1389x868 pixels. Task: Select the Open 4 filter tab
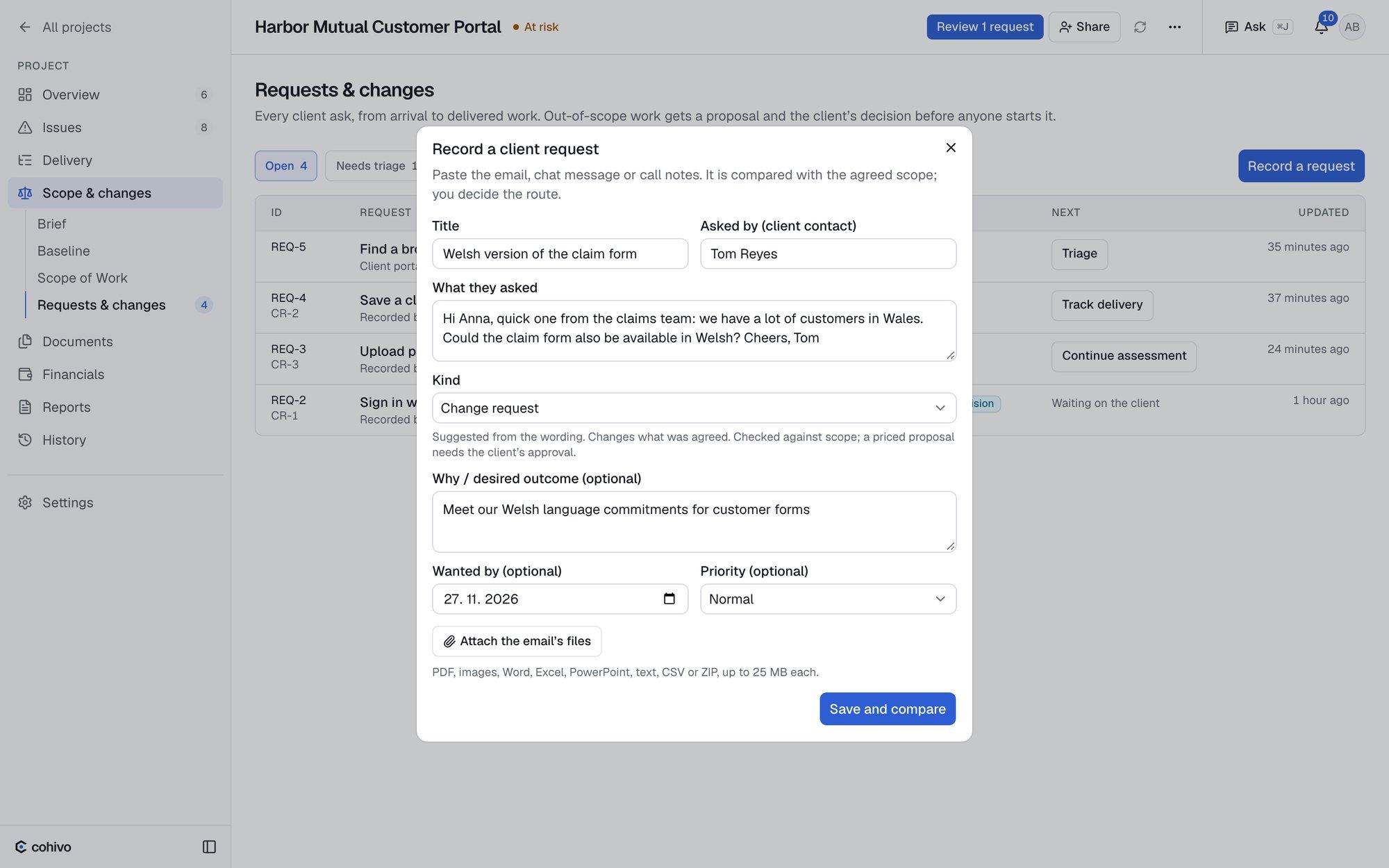coord(285,166)
